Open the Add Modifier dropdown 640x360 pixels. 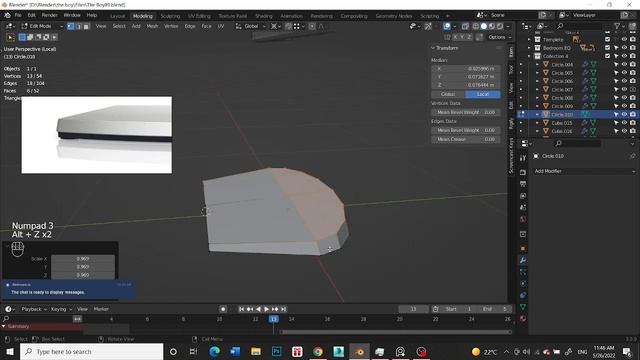point(584,171)
